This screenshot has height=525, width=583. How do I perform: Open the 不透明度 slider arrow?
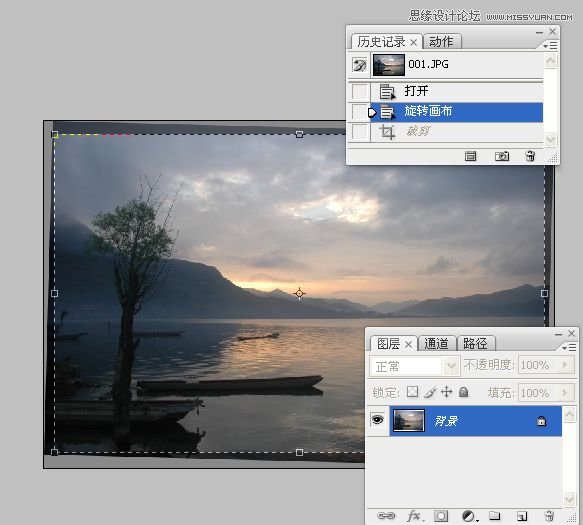566,365
